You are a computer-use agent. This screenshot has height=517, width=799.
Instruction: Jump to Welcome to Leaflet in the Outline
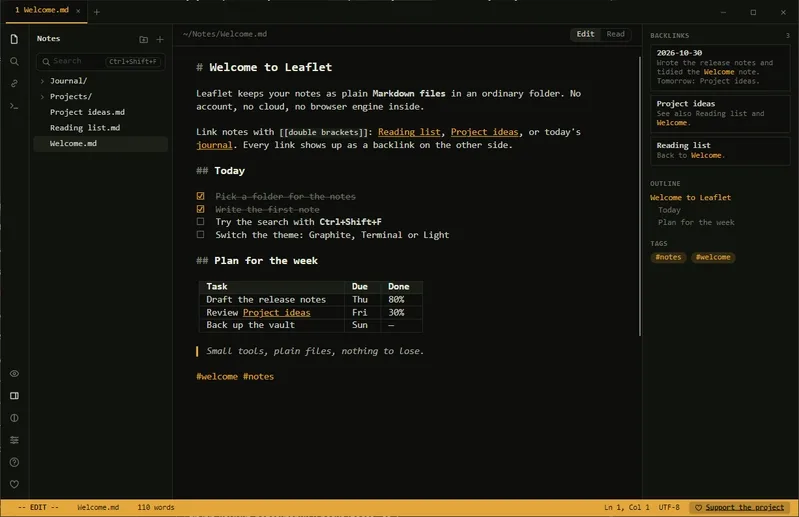point(690,198)
